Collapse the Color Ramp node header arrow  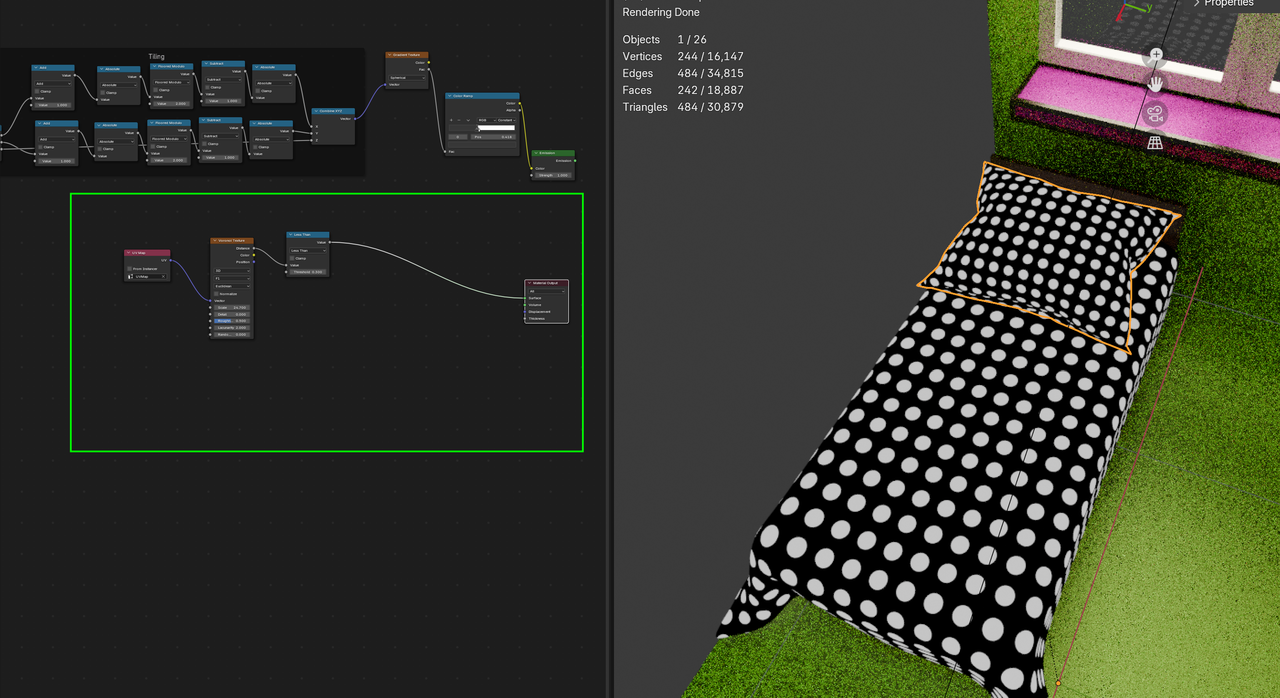click(x=450, y=96)
